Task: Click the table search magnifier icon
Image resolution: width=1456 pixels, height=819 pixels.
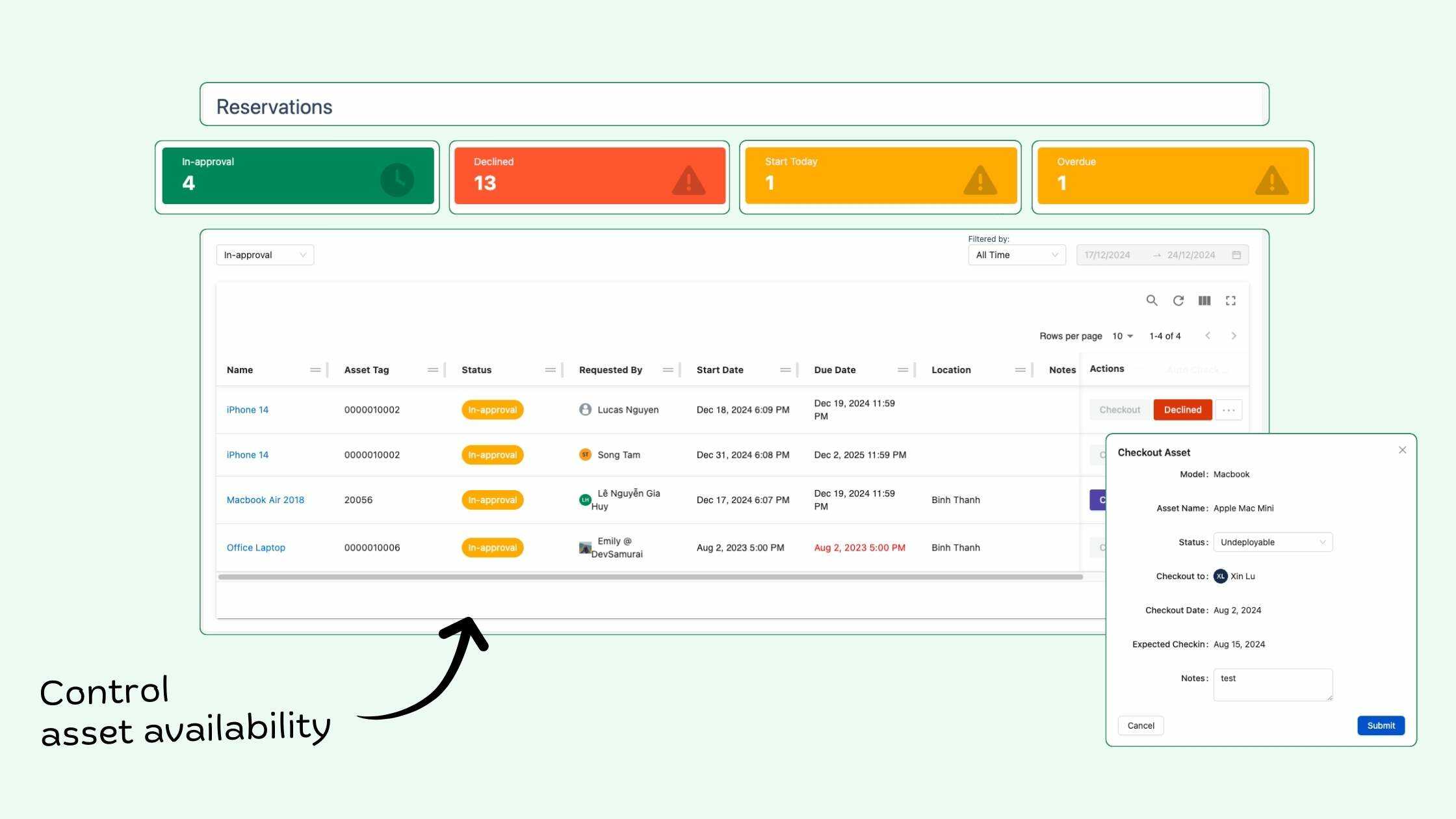Action: pos(1151,300)
